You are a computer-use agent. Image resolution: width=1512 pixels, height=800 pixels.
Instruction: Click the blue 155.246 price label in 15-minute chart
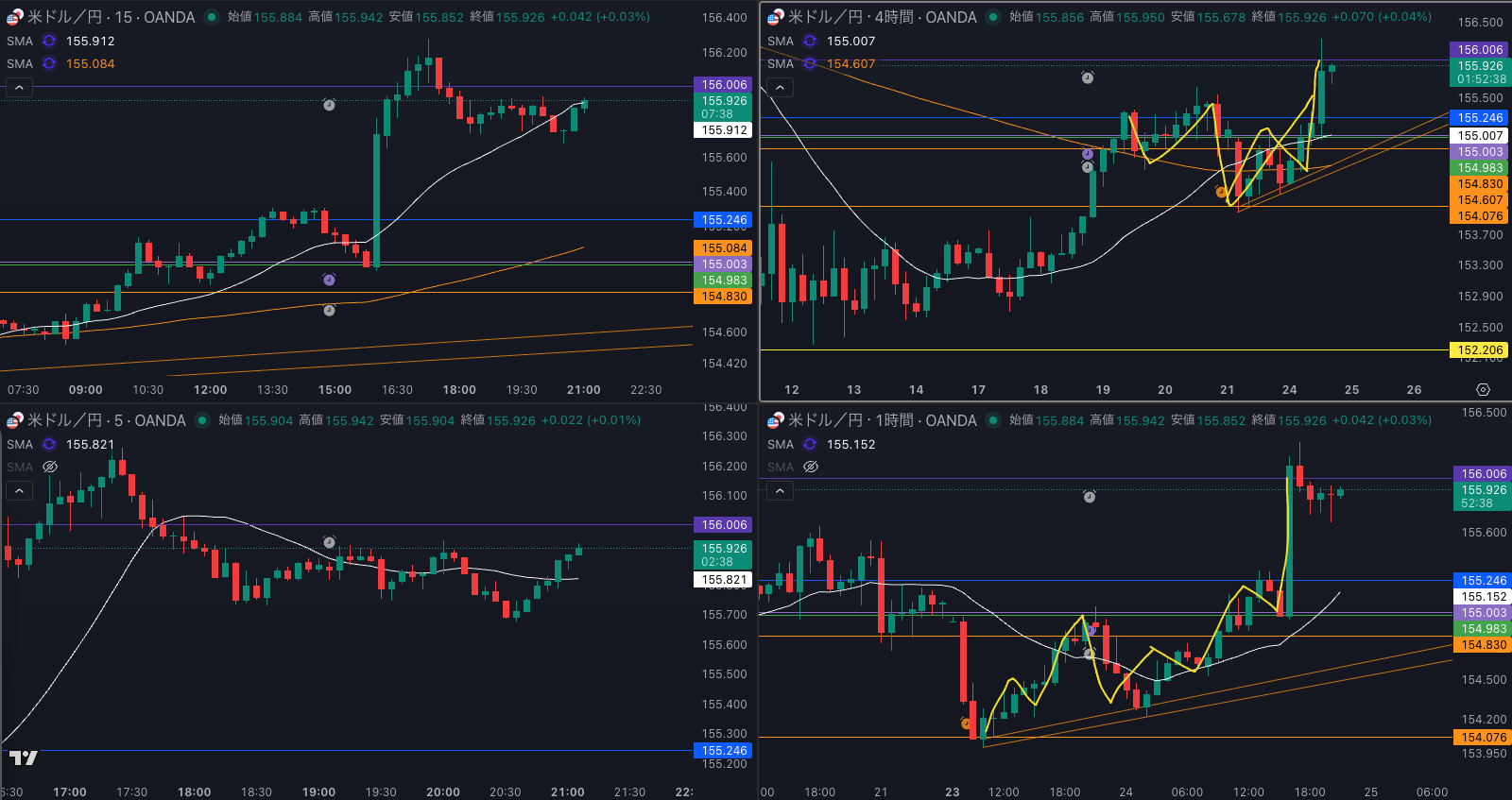(723, 220)
